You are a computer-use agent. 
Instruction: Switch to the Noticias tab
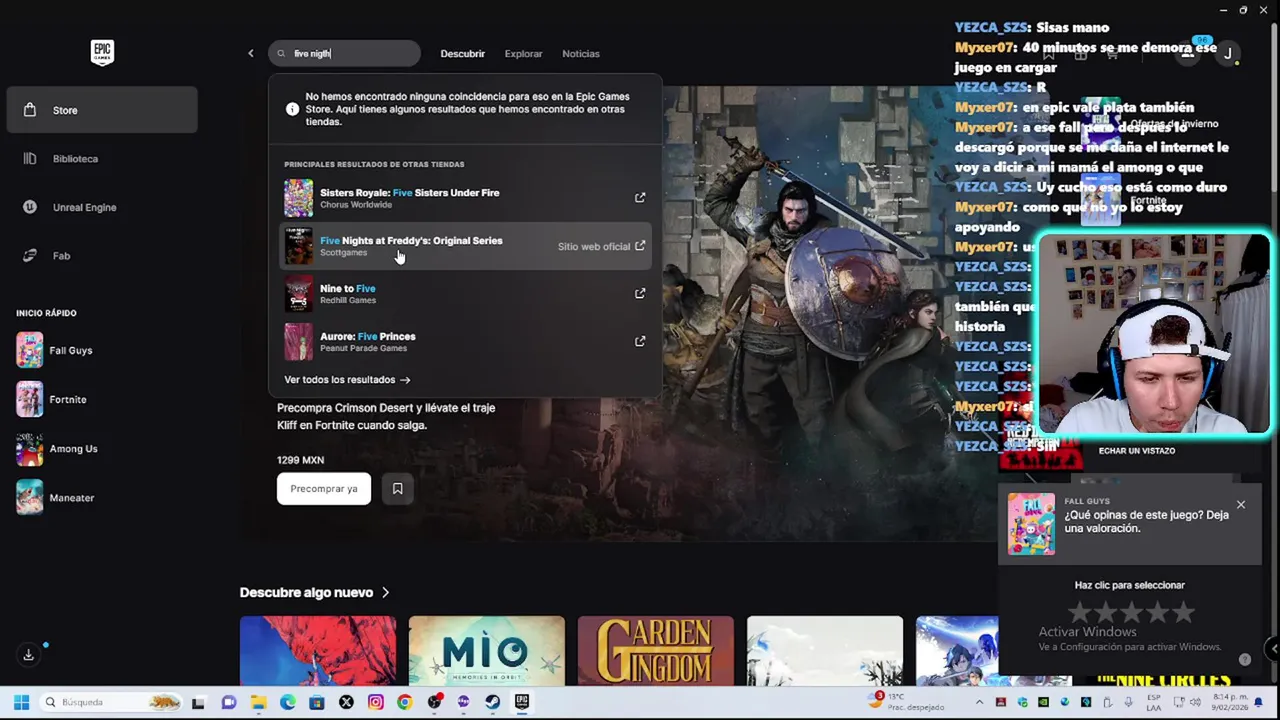[581, 53]
